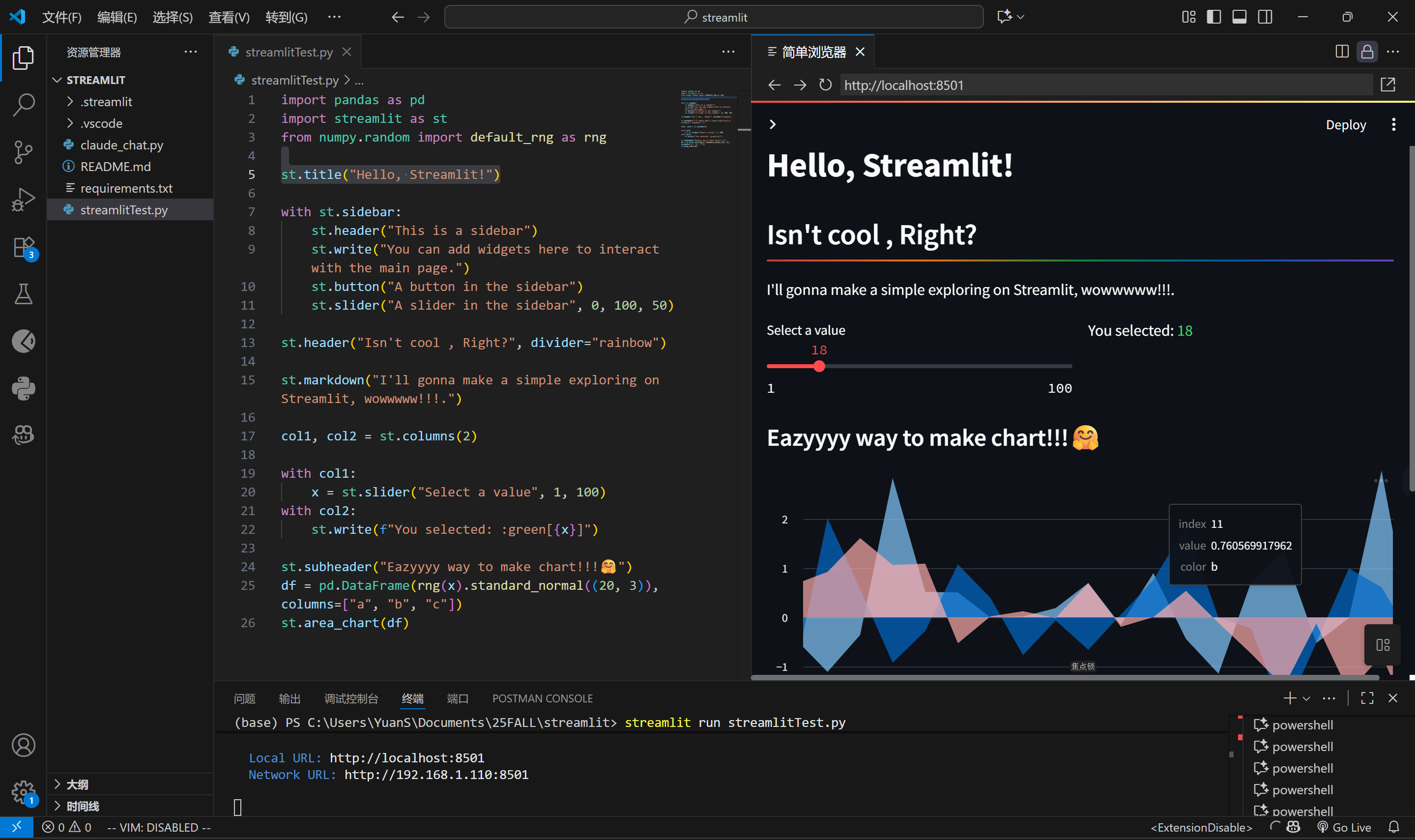
Task: Click the errors and warnings status indicator
Action: pyautogui.click(x=67, y=827)
